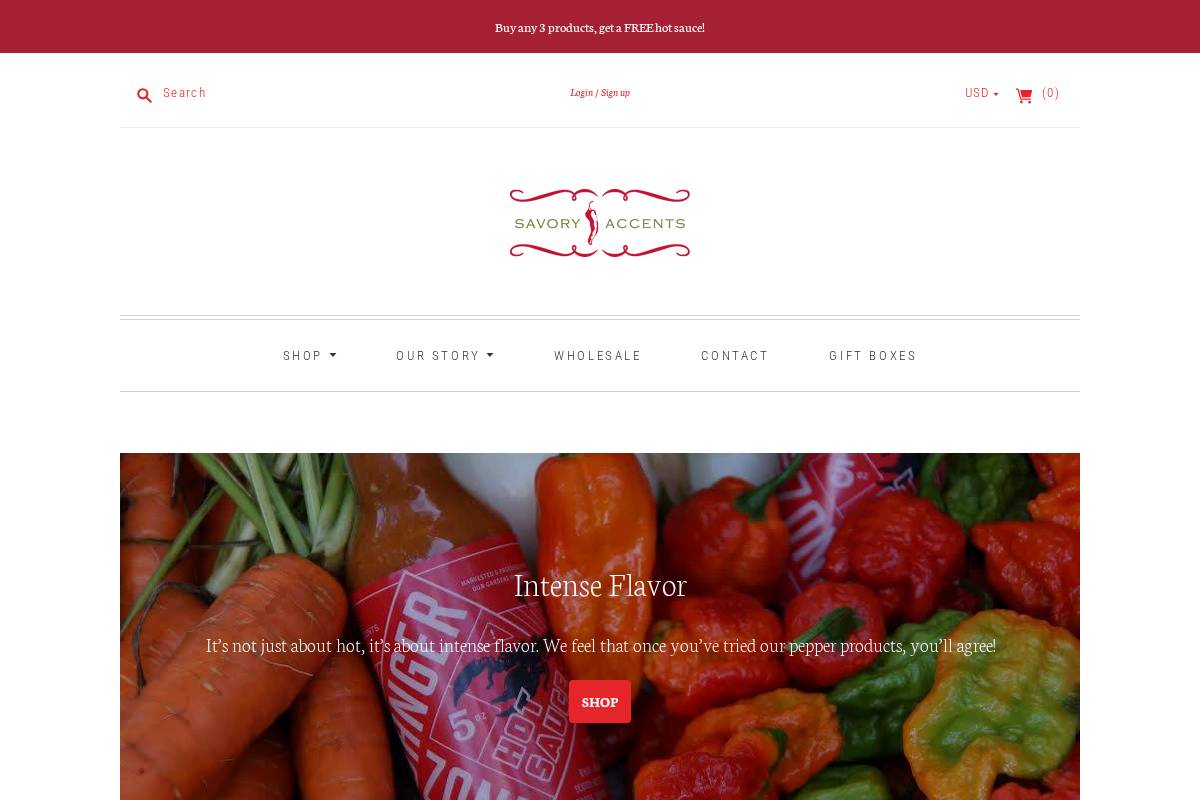Click the dropdown arrow beside SHOP menu

333,355
